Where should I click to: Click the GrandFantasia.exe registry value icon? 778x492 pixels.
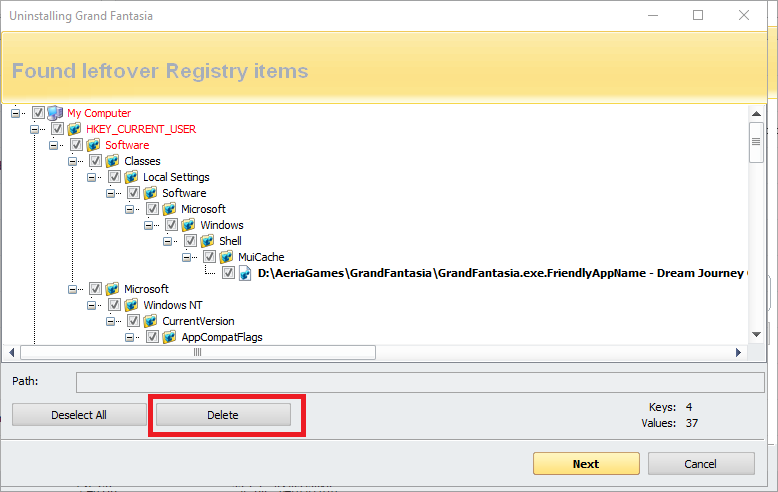click(245, 273)
